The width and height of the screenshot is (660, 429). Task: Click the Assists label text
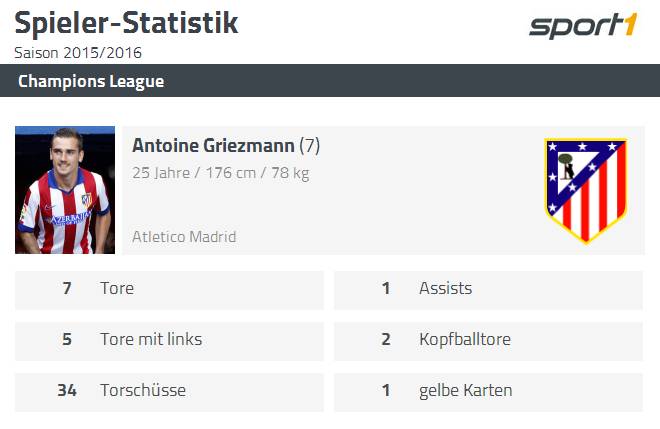tap(445, 288)
